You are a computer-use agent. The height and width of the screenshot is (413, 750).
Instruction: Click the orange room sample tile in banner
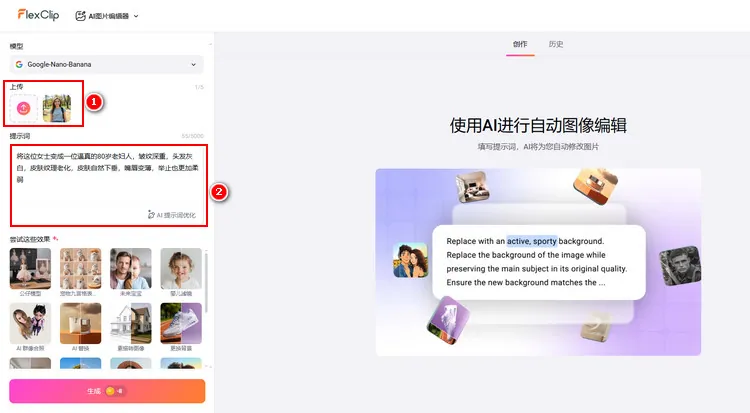point(595,185)
